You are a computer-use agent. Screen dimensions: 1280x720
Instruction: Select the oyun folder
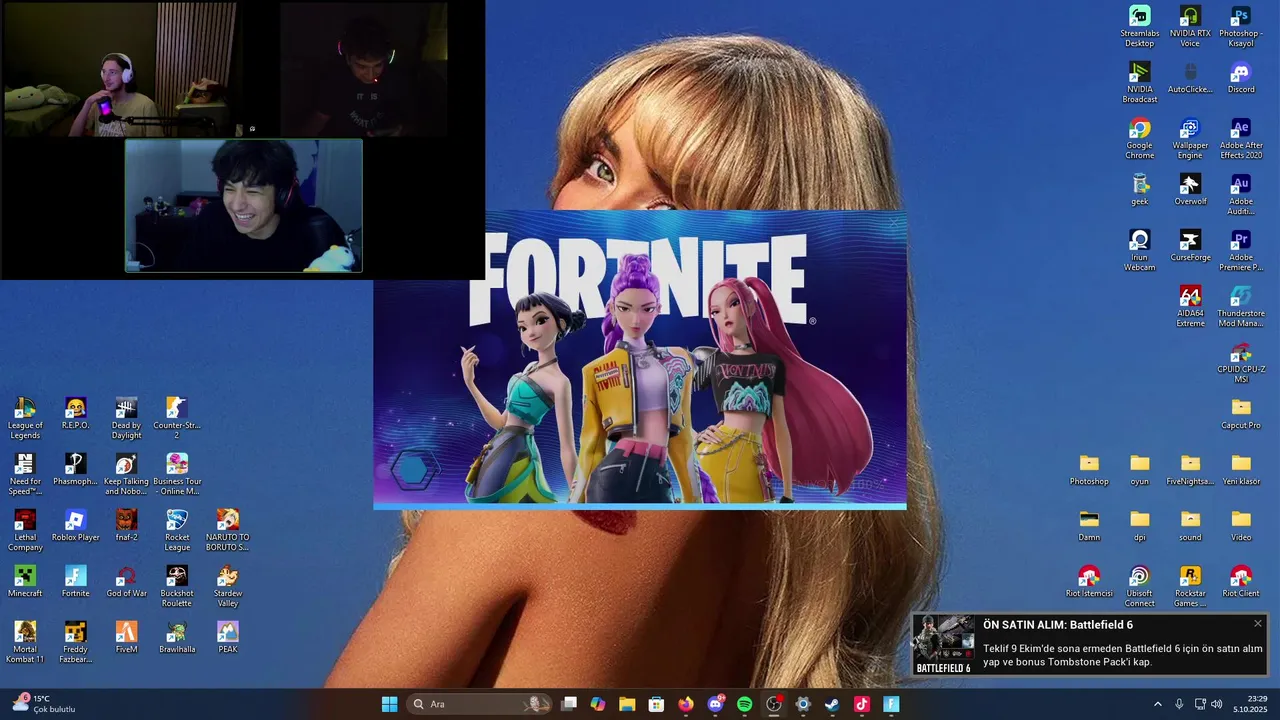(x=1140, y=470)
